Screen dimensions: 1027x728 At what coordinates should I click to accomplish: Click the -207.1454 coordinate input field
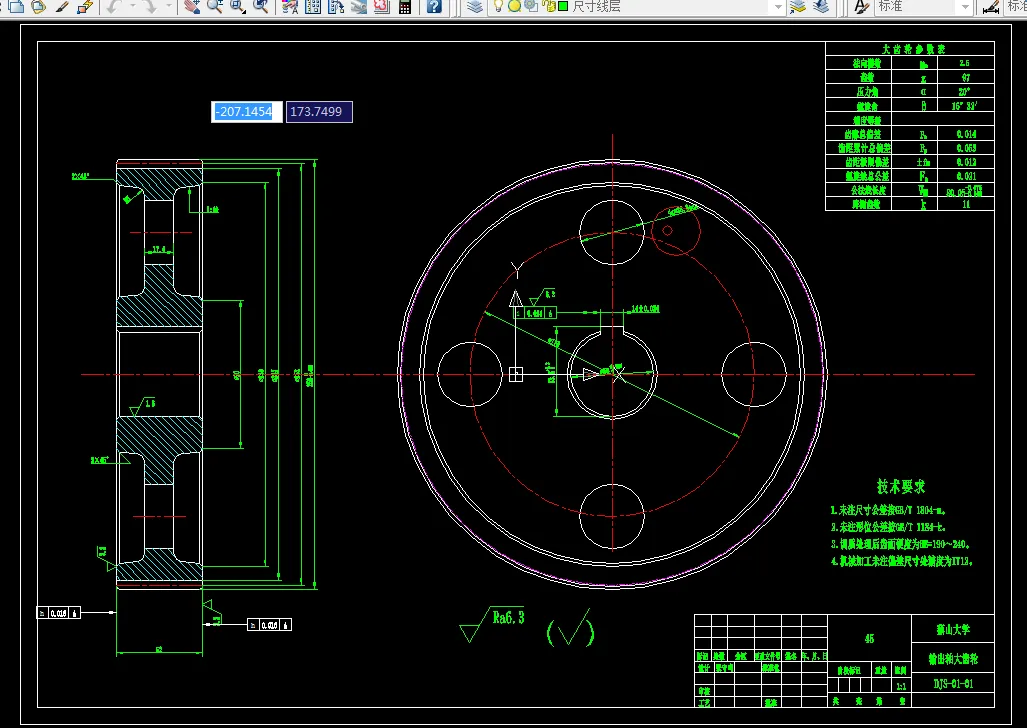tap(247, 112)
